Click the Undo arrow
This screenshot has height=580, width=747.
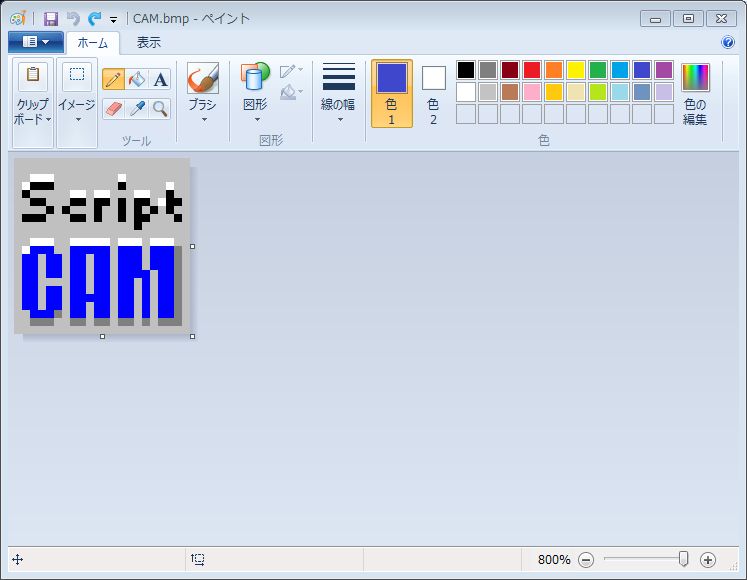73,19
